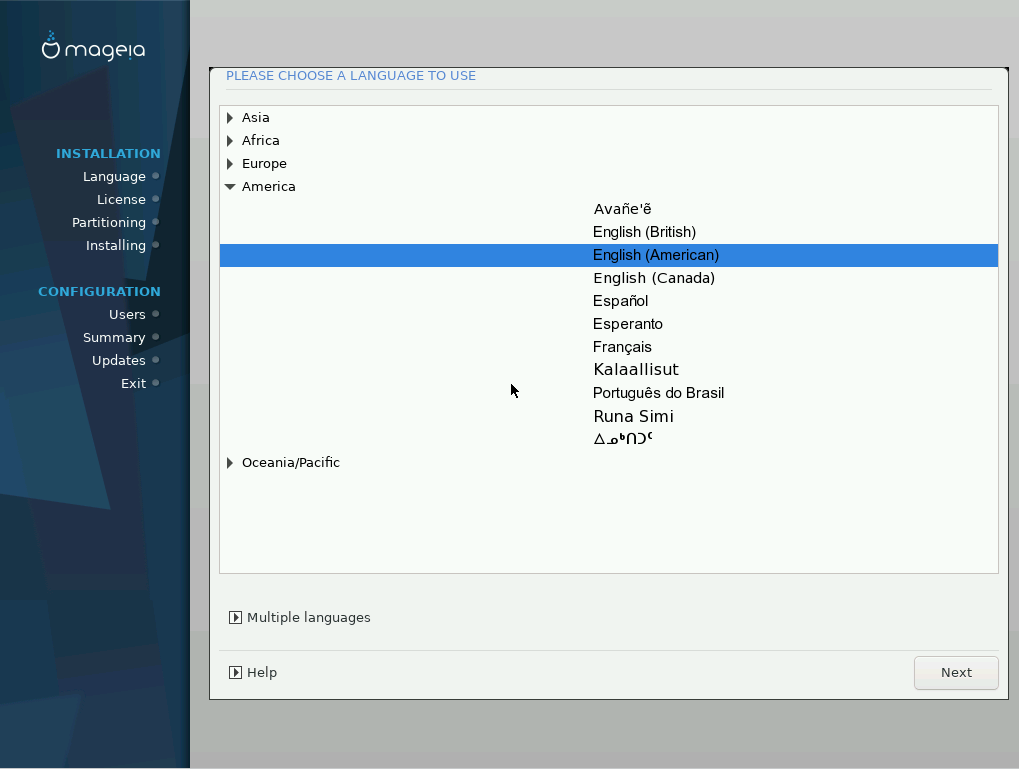Choose Español from the list

pyautogui.click(x=620, y=301)
